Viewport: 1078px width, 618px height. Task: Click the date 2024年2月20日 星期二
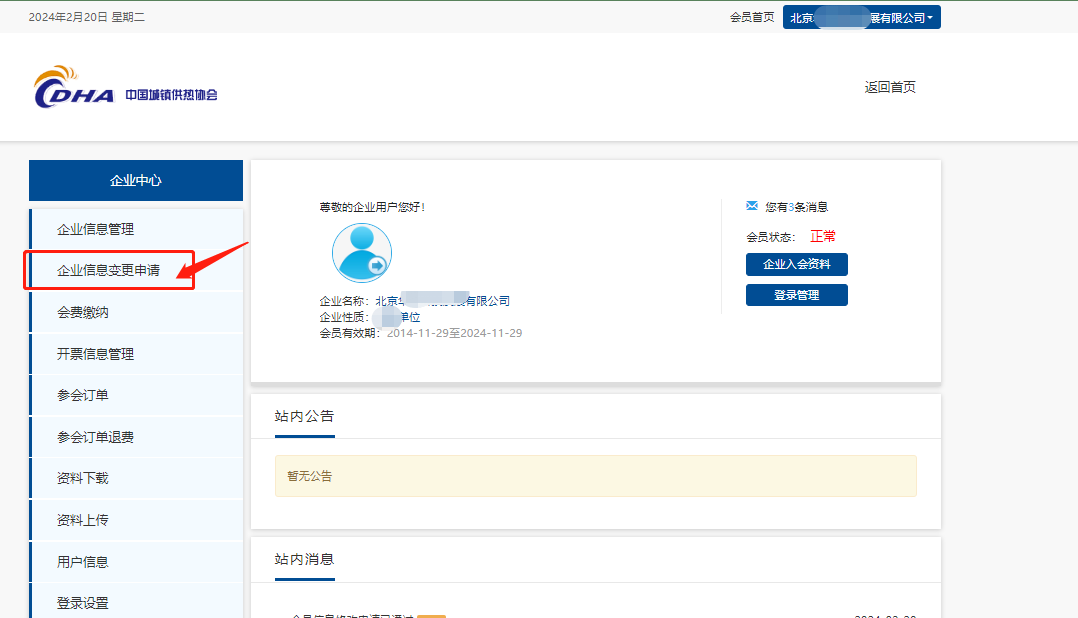(87, 17)
